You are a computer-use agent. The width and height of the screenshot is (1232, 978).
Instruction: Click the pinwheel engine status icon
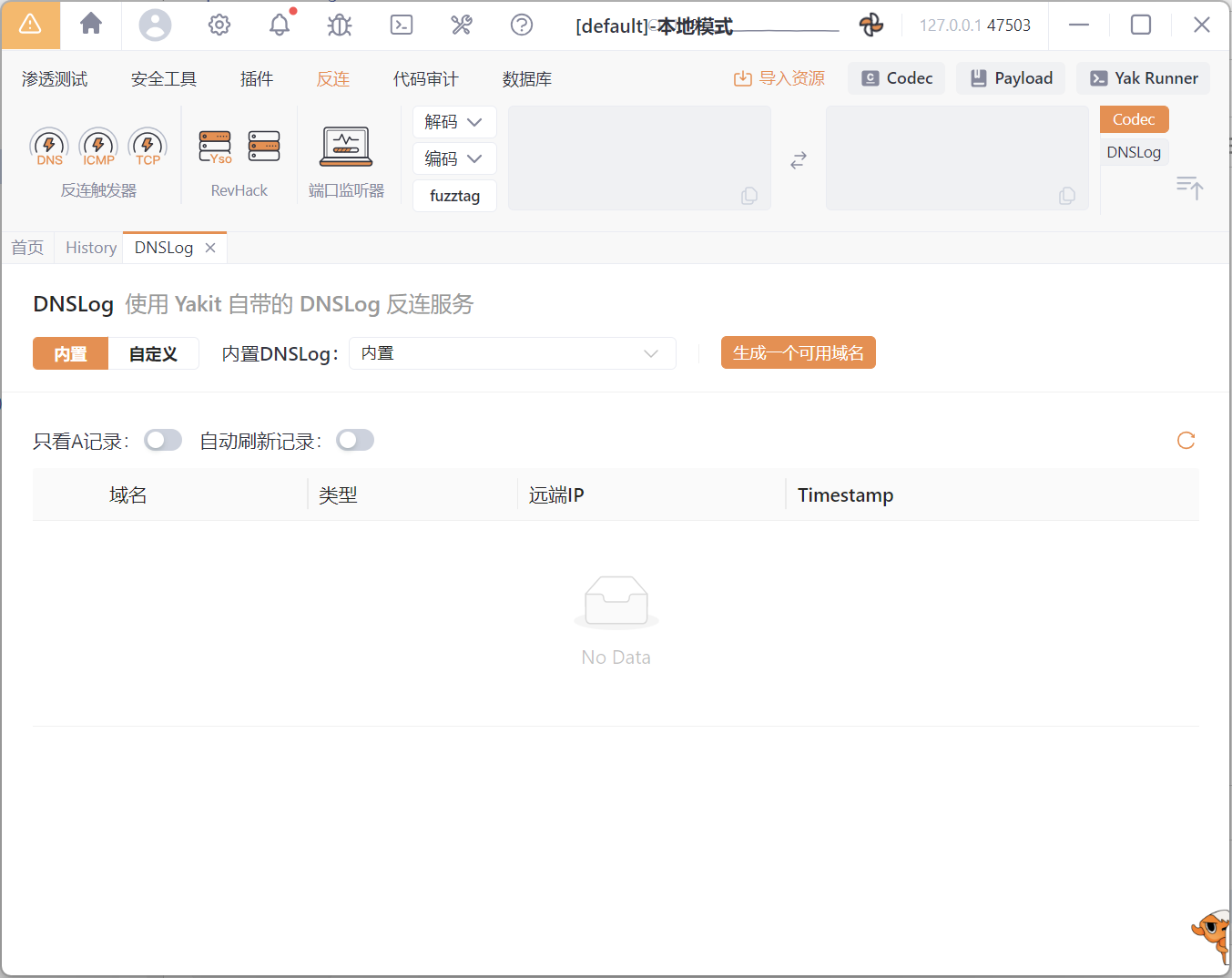[871, 25]
